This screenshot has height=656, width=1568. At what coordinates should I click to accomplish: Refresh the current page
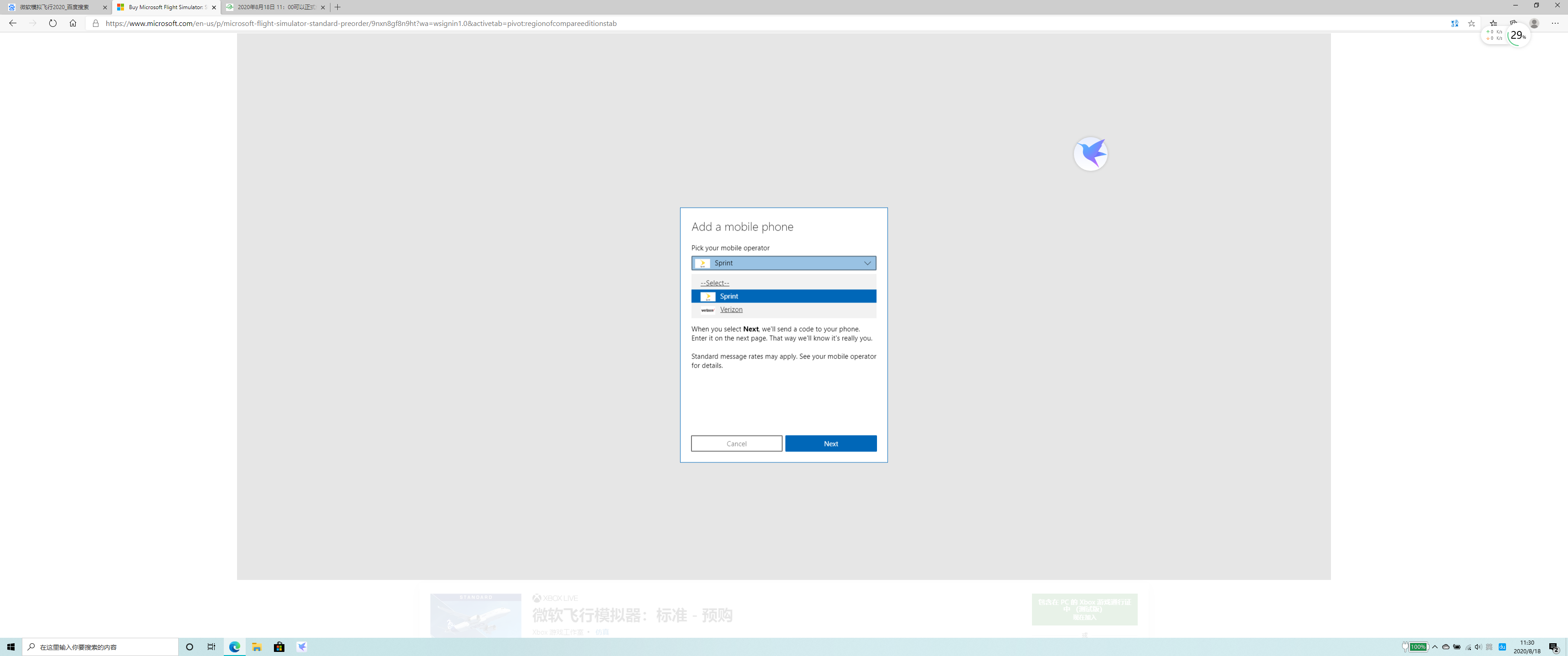(53, 23)
